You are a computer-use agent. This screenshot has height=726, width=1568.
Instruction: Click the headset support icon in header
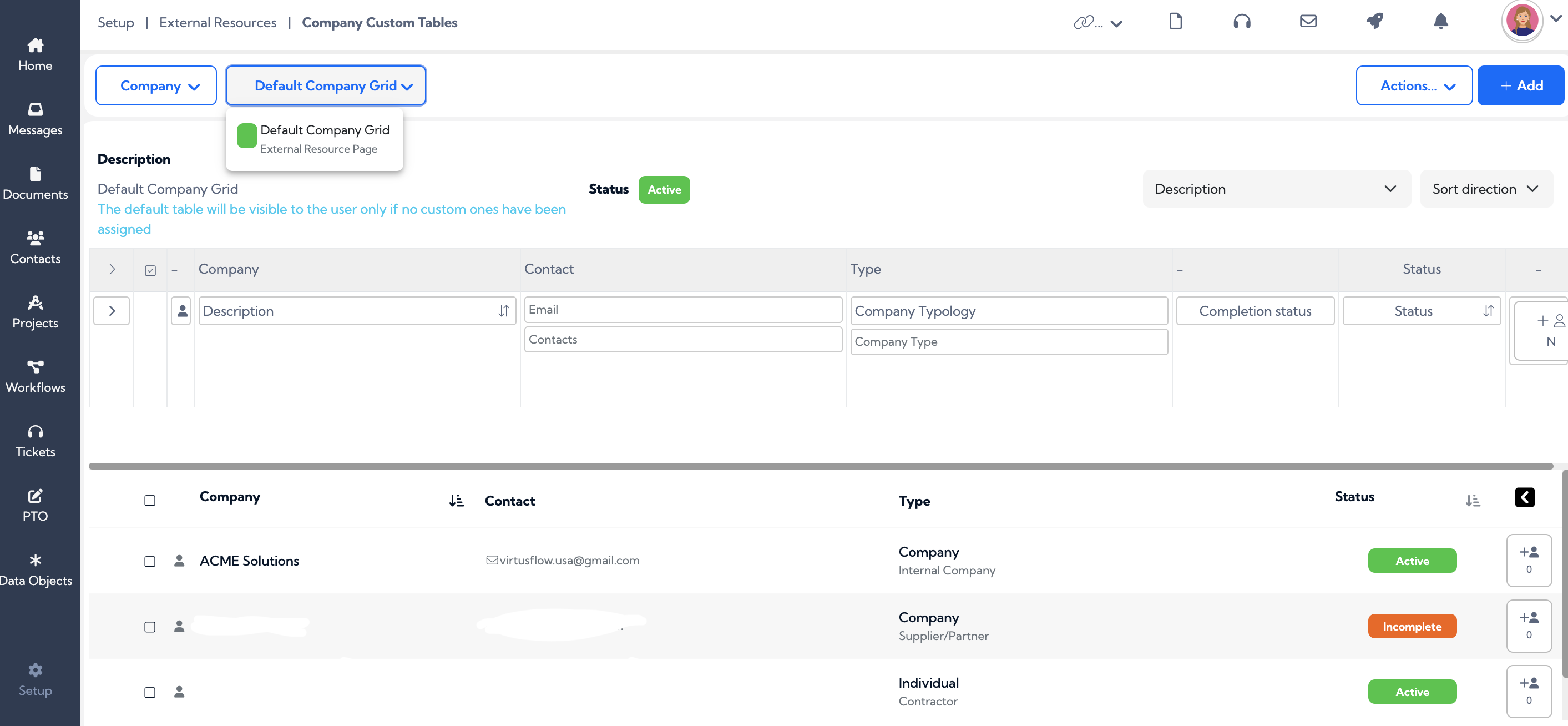pos(1242,22)
